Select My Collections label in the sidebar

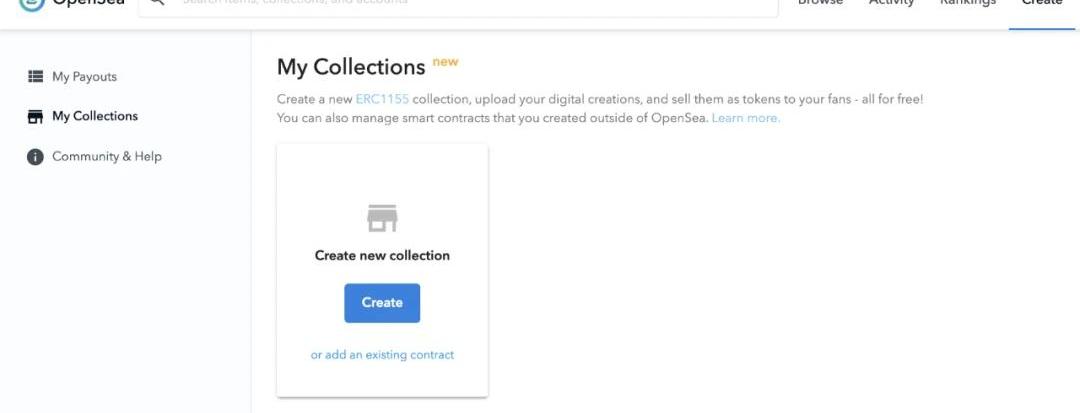(x=95, y=116)
